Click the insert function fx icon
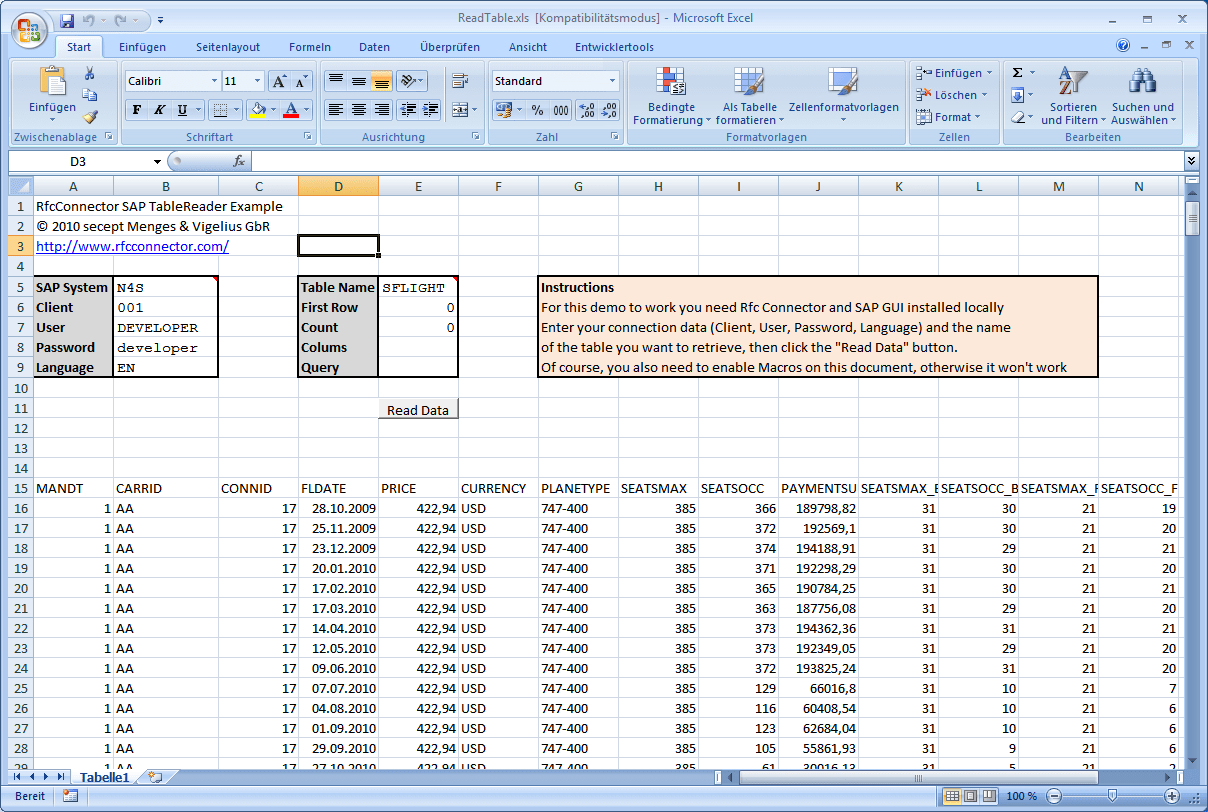1208x812 pixels. point(239,161)
